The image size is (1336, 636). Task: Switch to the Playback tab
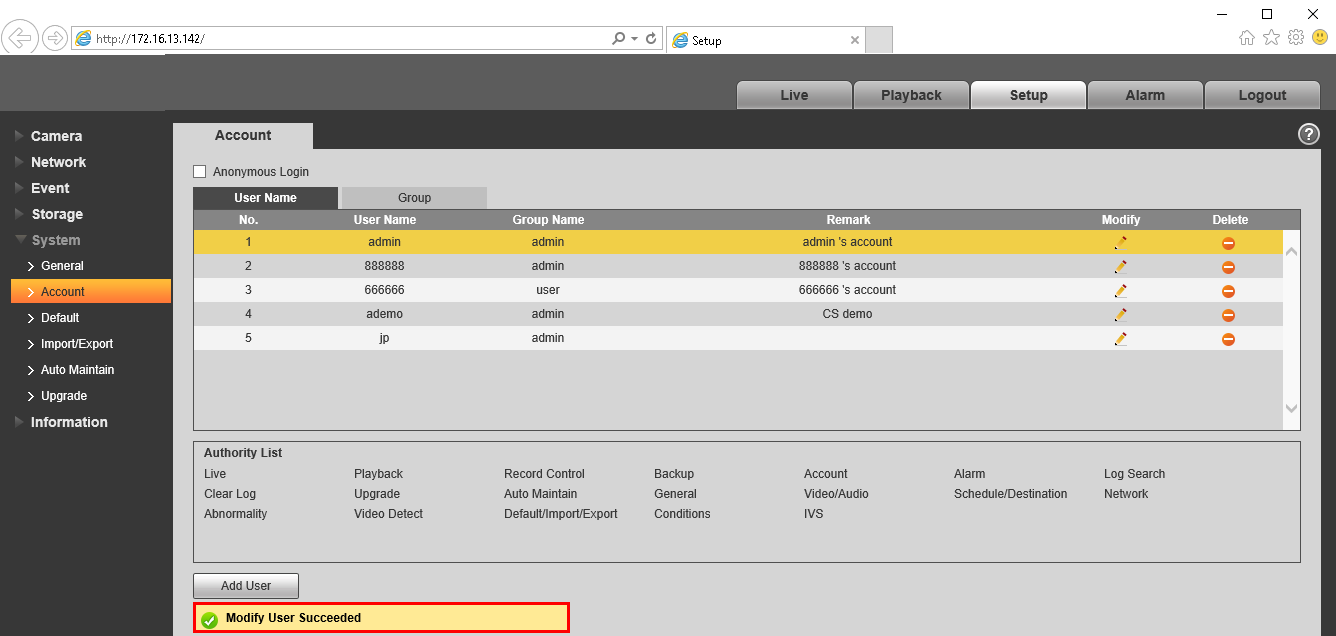911,95
